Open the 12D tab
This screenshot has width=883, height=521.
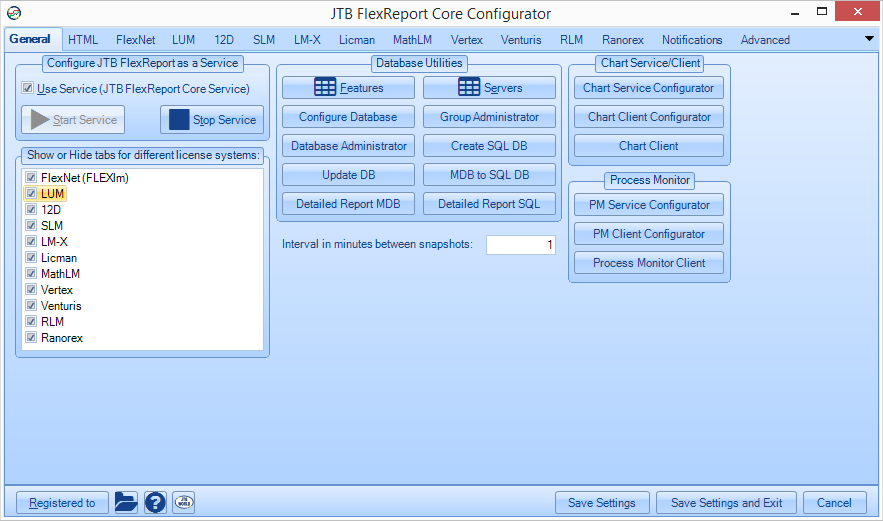224,40
